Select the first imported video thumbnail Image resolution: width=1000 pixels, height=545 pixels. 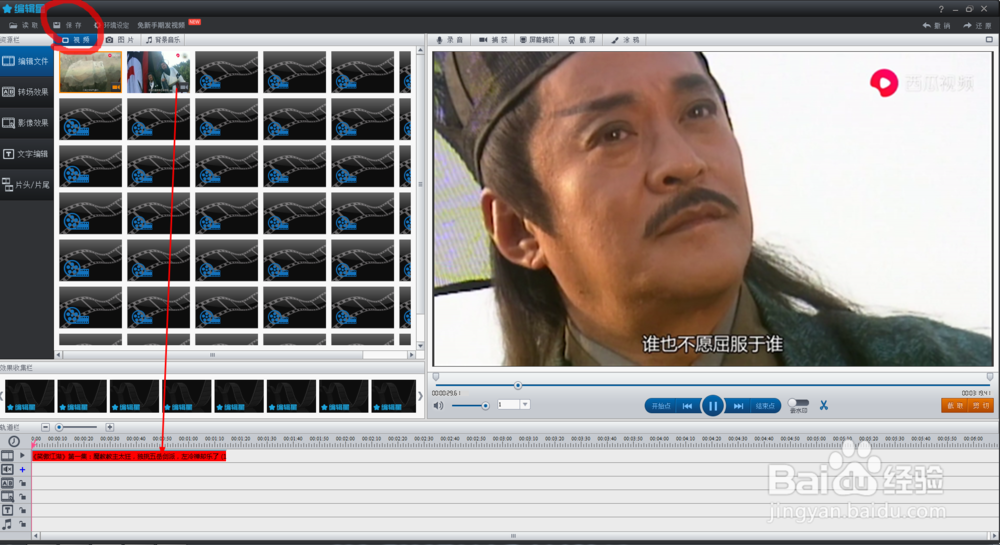tap(91, 72)
